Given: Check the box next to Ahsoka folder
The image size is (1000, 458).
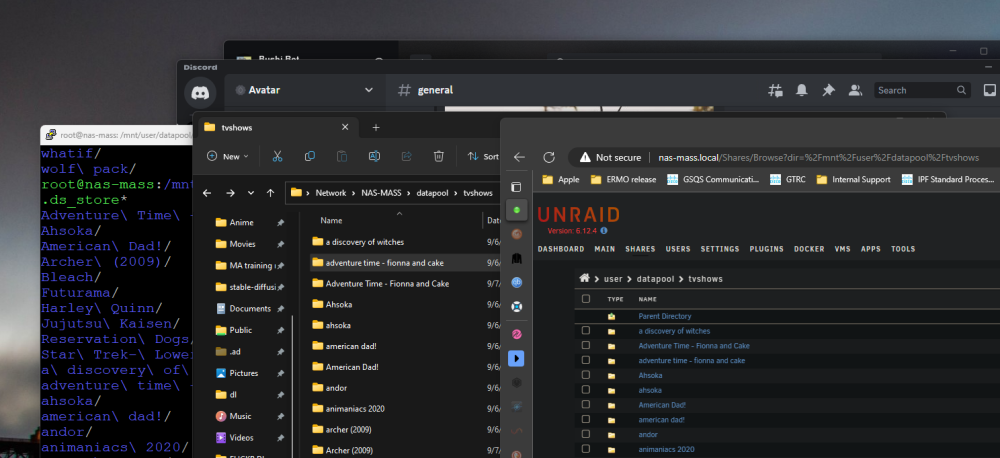Looking at the screenshot, I should [x=585, y=375].
